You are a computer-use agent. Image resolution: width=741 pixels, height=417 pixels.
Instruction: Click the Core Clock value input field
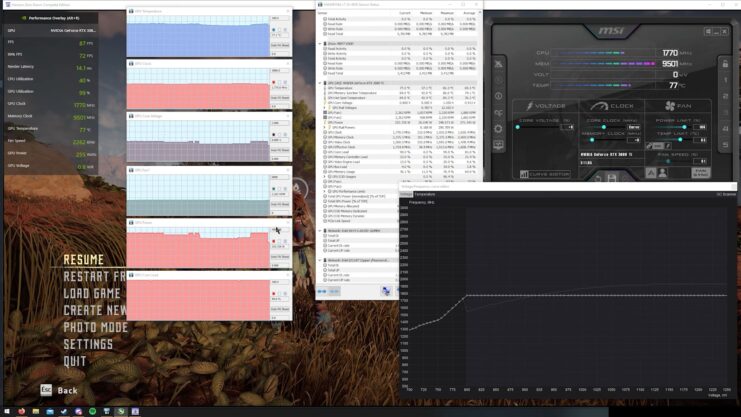634,127
